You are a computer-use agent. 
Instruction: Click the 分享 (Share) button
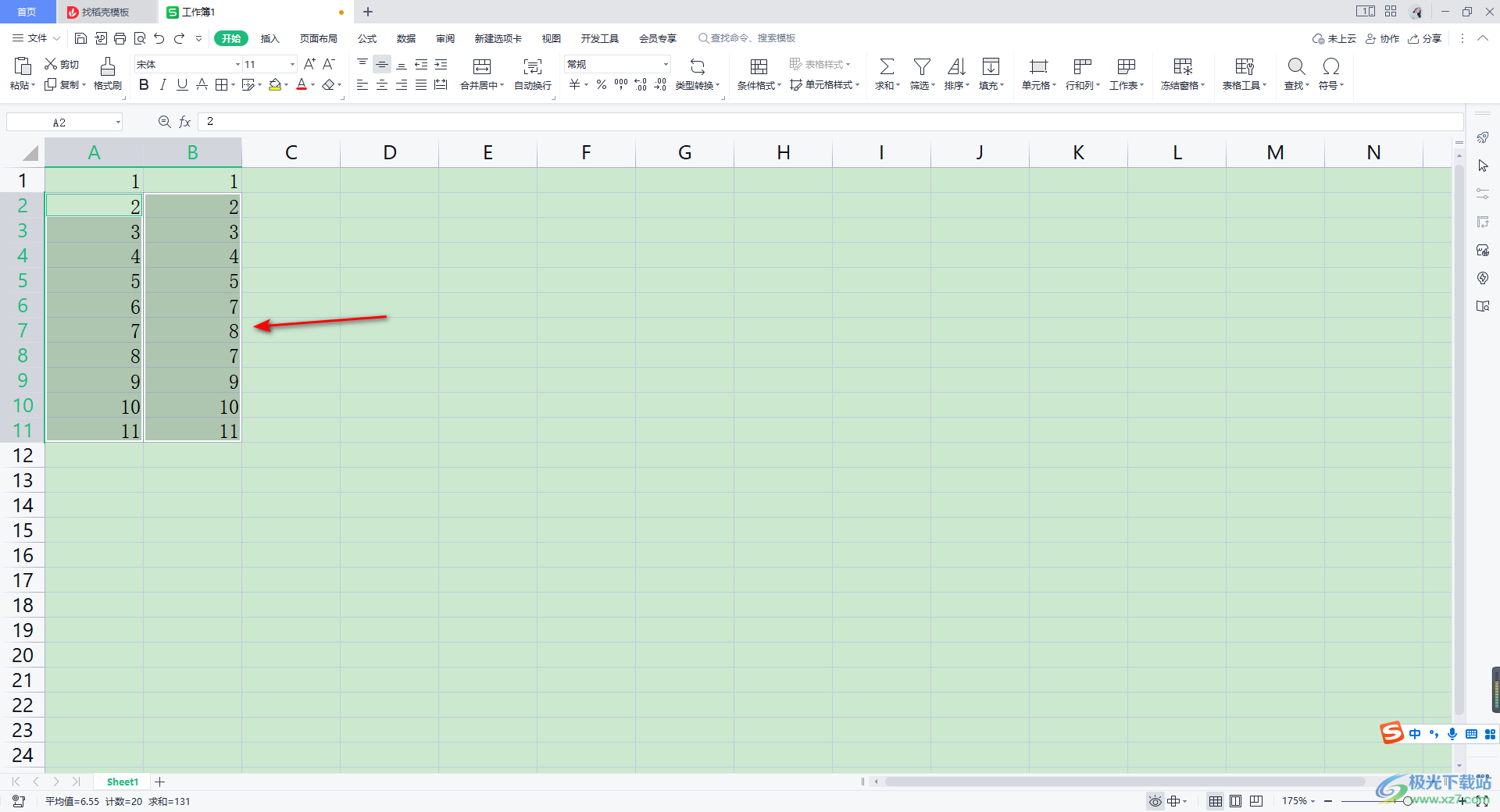pos(1424,38)
